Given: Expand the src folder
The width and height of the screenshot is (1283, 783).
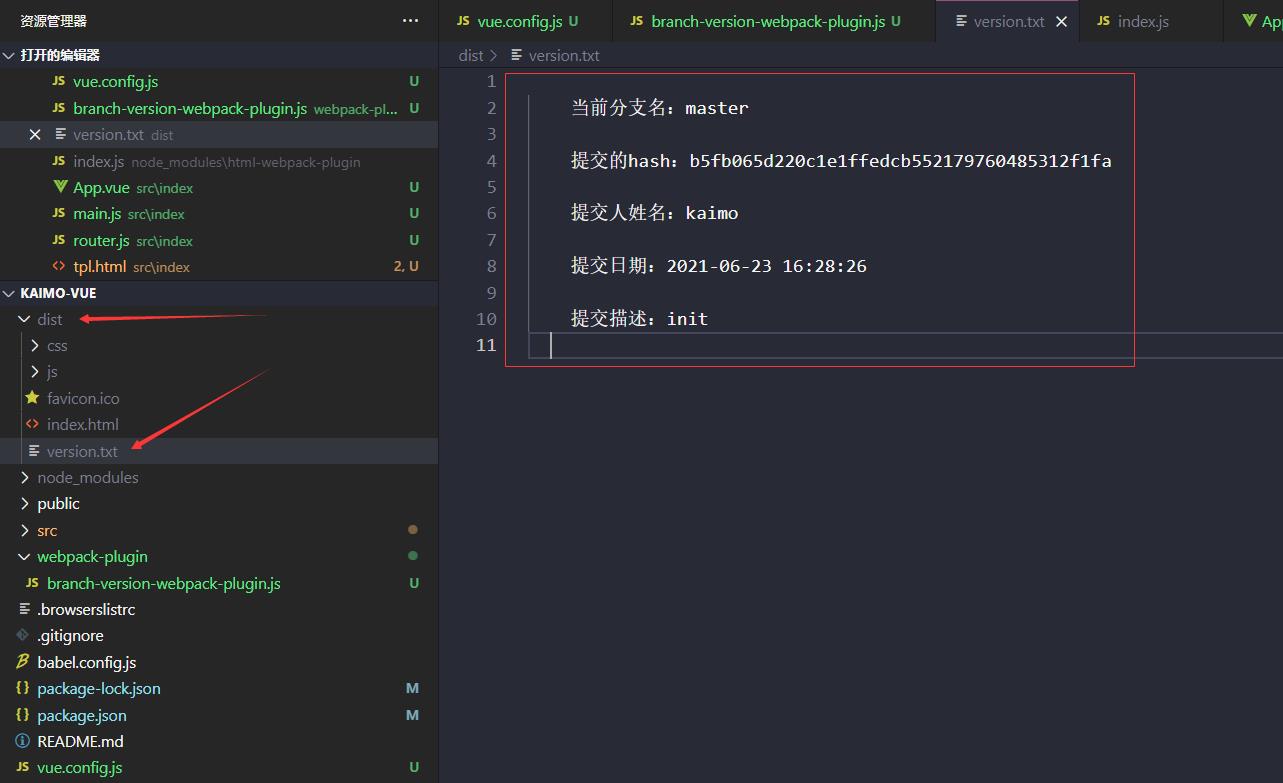Looking at the screenshot, I should point(24,530).
